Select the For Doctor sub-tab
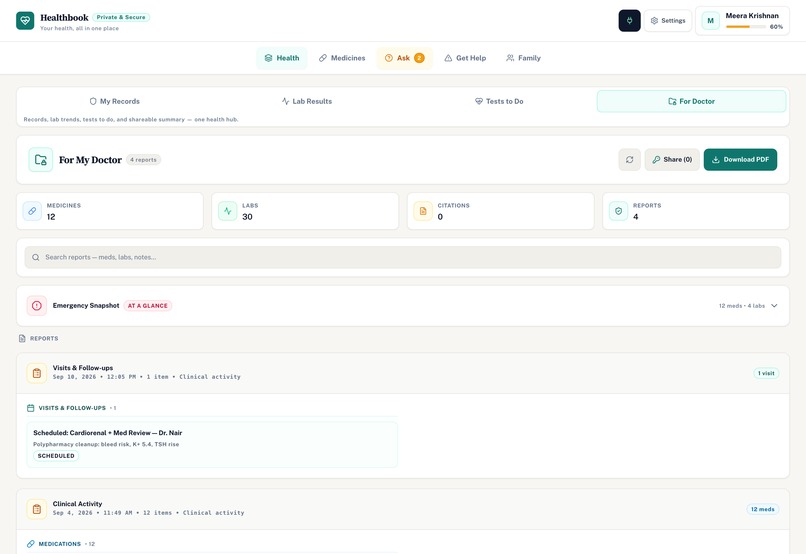Viewport: 806px width, 554px height. [x=691, y=101]
